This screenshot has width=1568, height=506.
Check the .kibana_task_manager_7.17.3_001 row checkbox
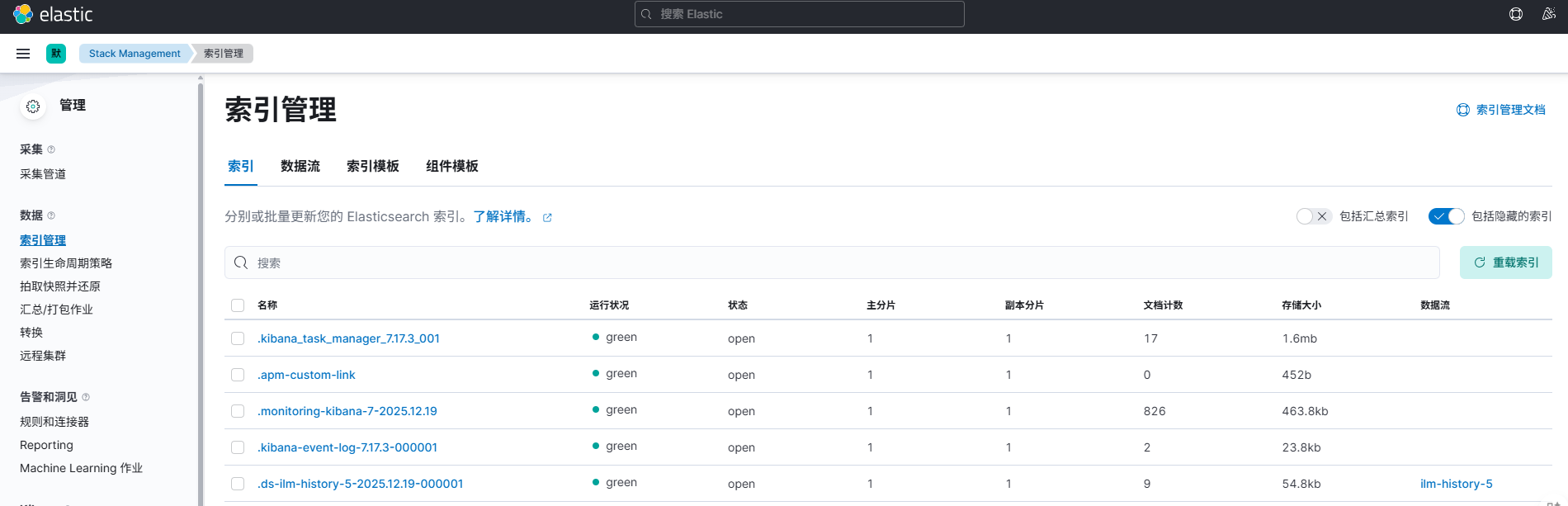tap(238, 338)
